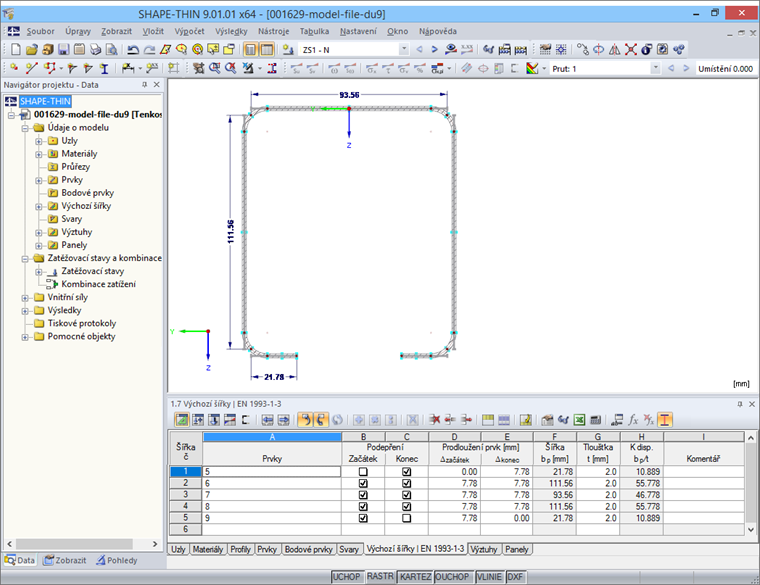Click the rainbow color results icon
The width and height of the screenshot is (760, 585).
point(532,68)
